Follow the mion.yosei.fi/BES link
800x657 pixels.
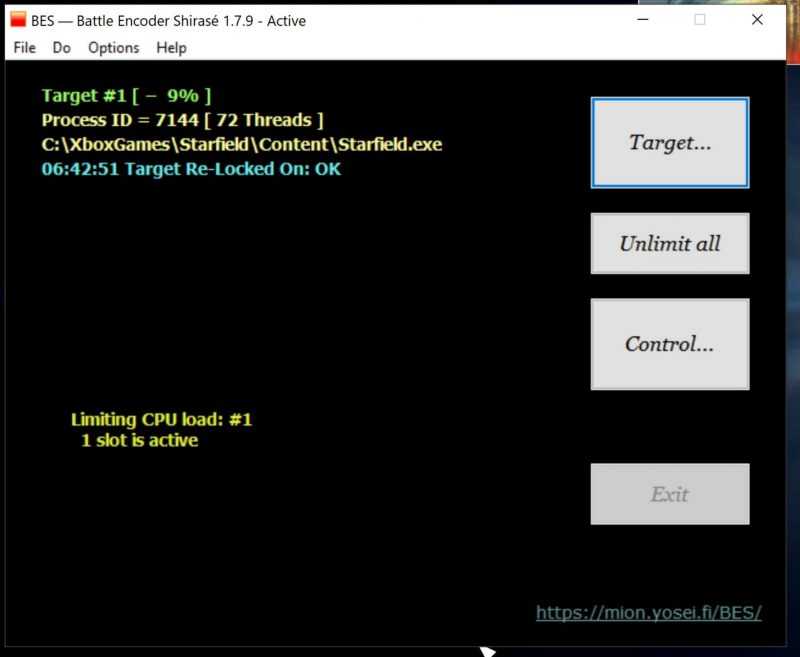point(648,612)
